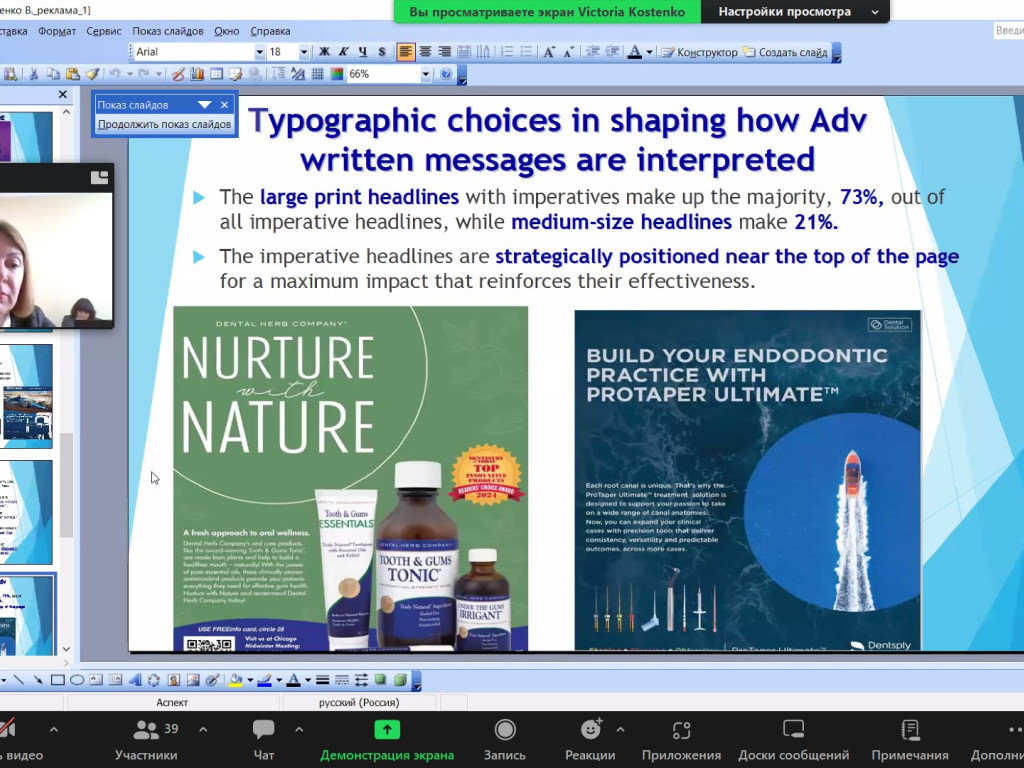Viewport: 1024px width, 768px height.
Task: Toggle text shadow (S)
Action: pos(382,52)
